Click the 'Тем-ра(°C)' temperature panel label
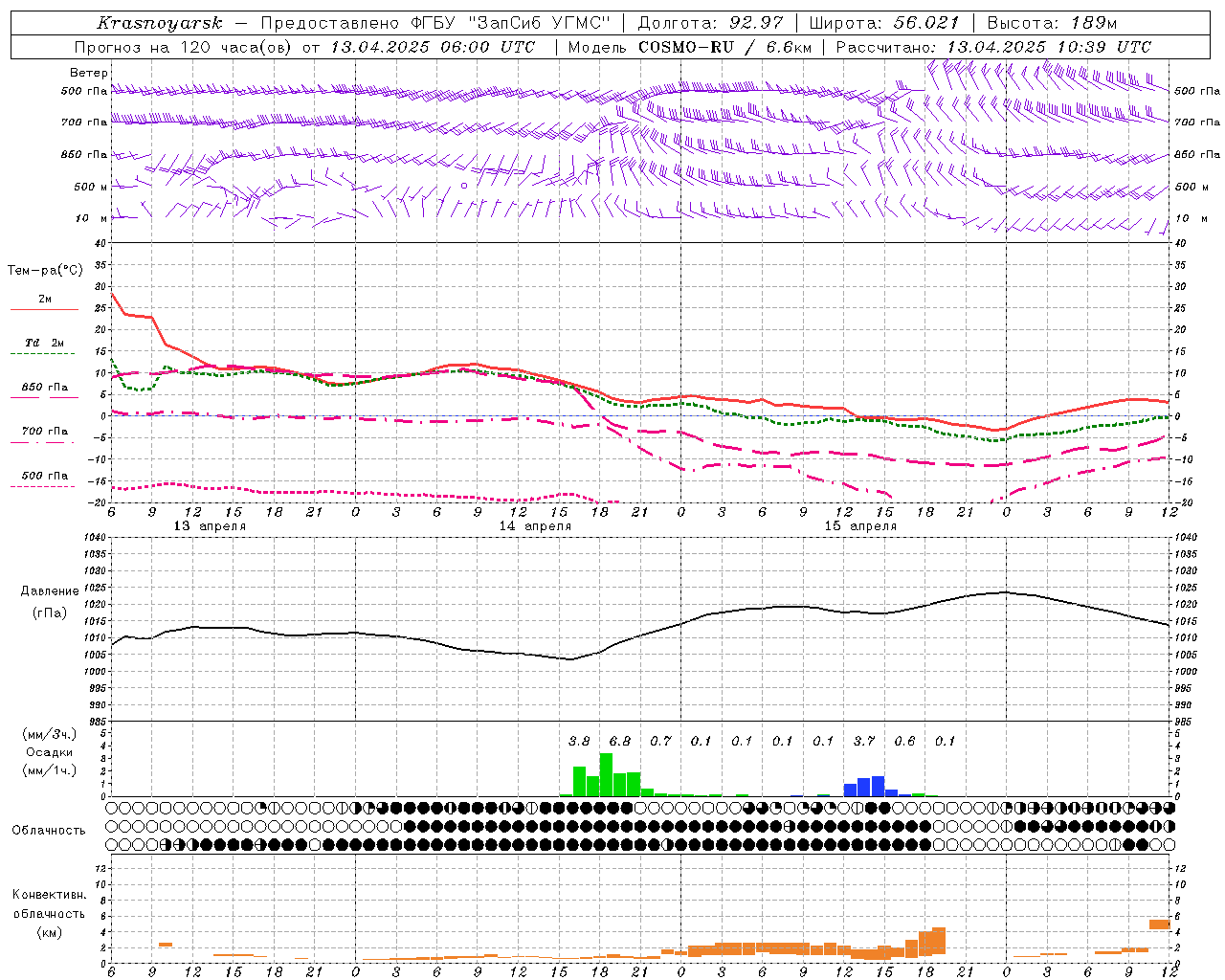This screenshot has width=1225, height=980. pos(45,270)
